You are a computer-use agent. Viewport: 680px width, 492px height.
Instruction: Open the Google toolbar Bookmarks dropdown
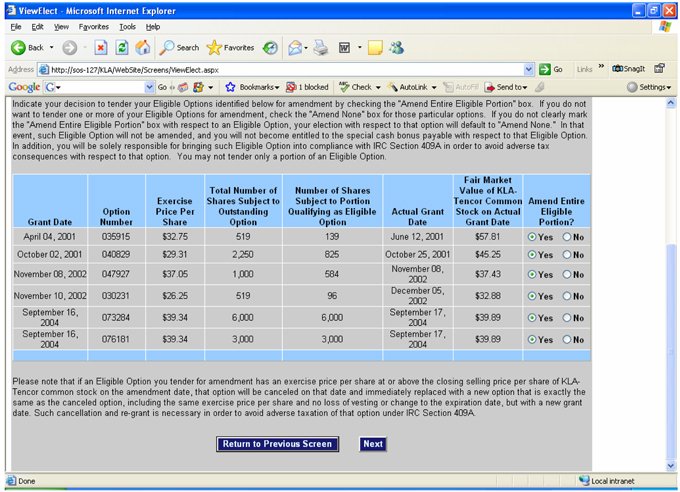tap(255, 87)
